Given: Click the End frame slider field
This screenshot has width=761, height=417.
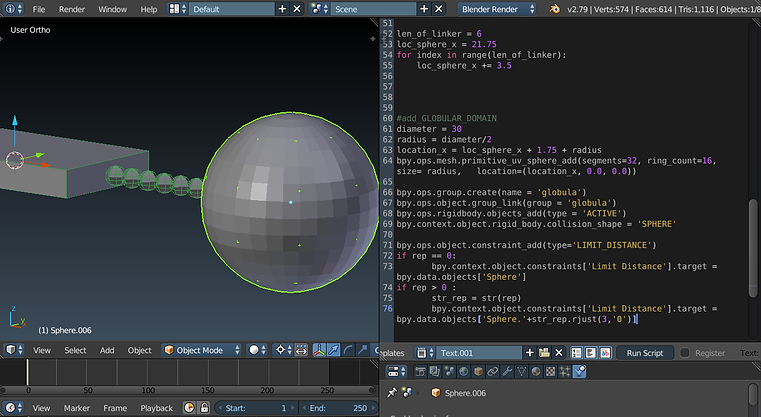Looking at the screenshot, I should pos(338,408).
